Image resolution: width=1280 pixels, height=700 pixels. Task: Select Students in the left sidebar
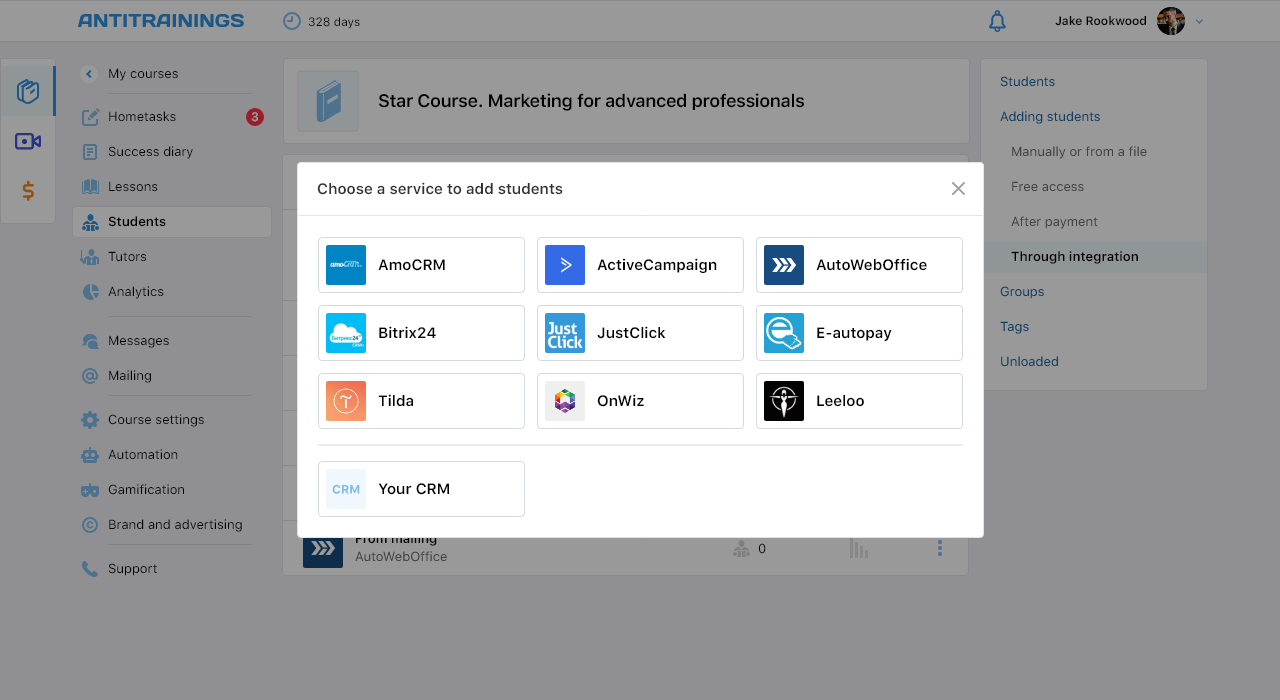tap(172, 222)
